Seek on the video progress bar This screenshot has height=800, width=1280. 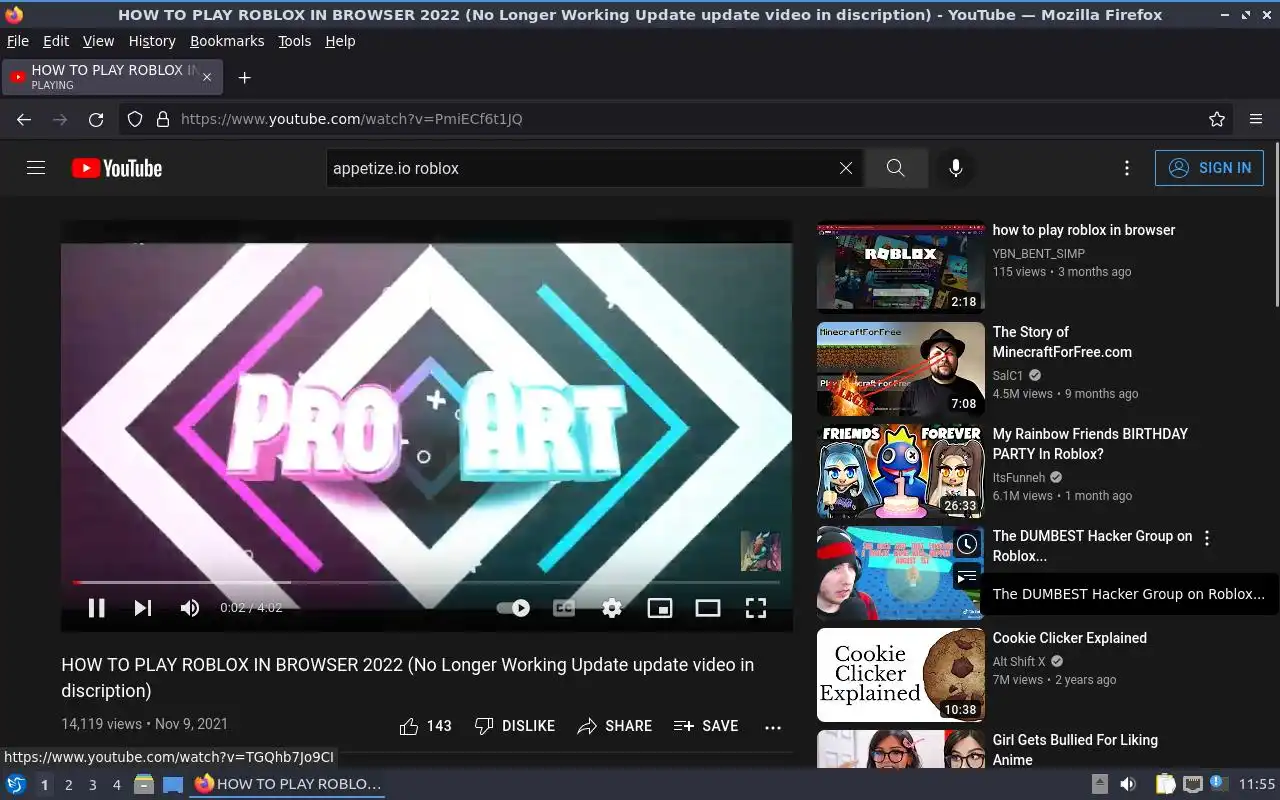(x=426, y=582)
